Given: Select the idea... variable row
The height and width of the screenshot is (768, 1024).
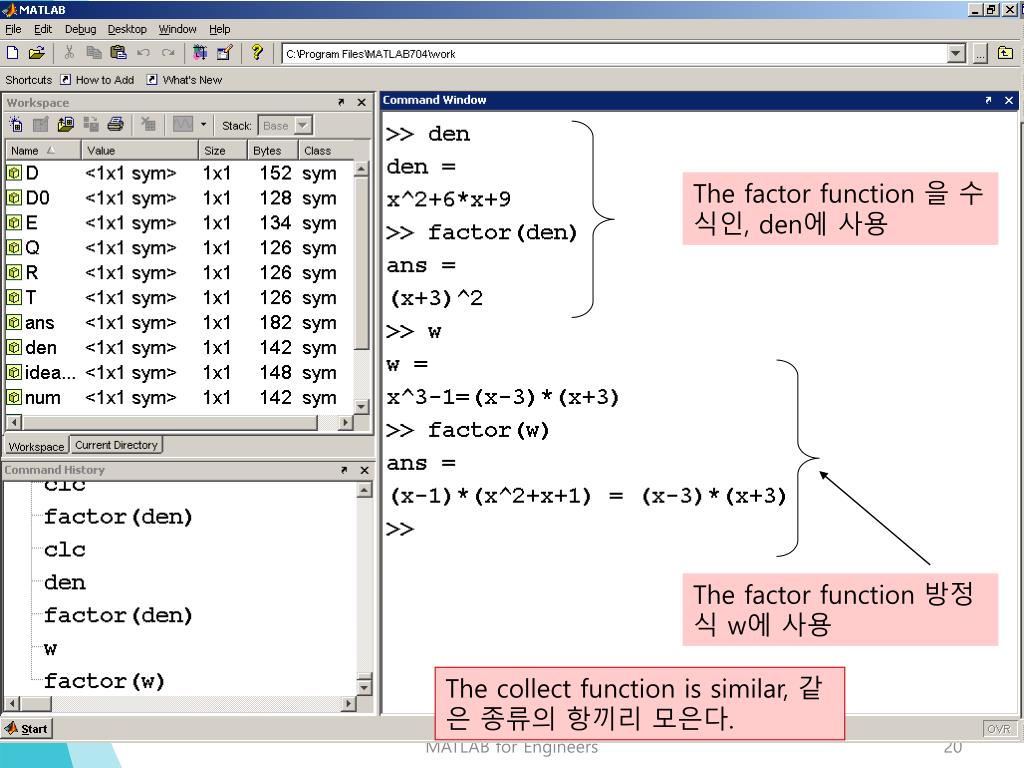Looking at the screenshot, I should tap(179, 372).
